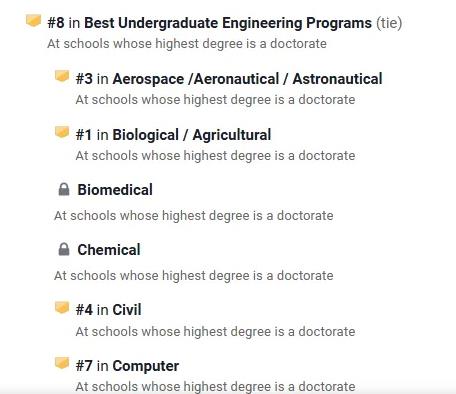This screenshot has height=394, width=456.
Task: Click the #8 rank number text
Action: point(56,23)
